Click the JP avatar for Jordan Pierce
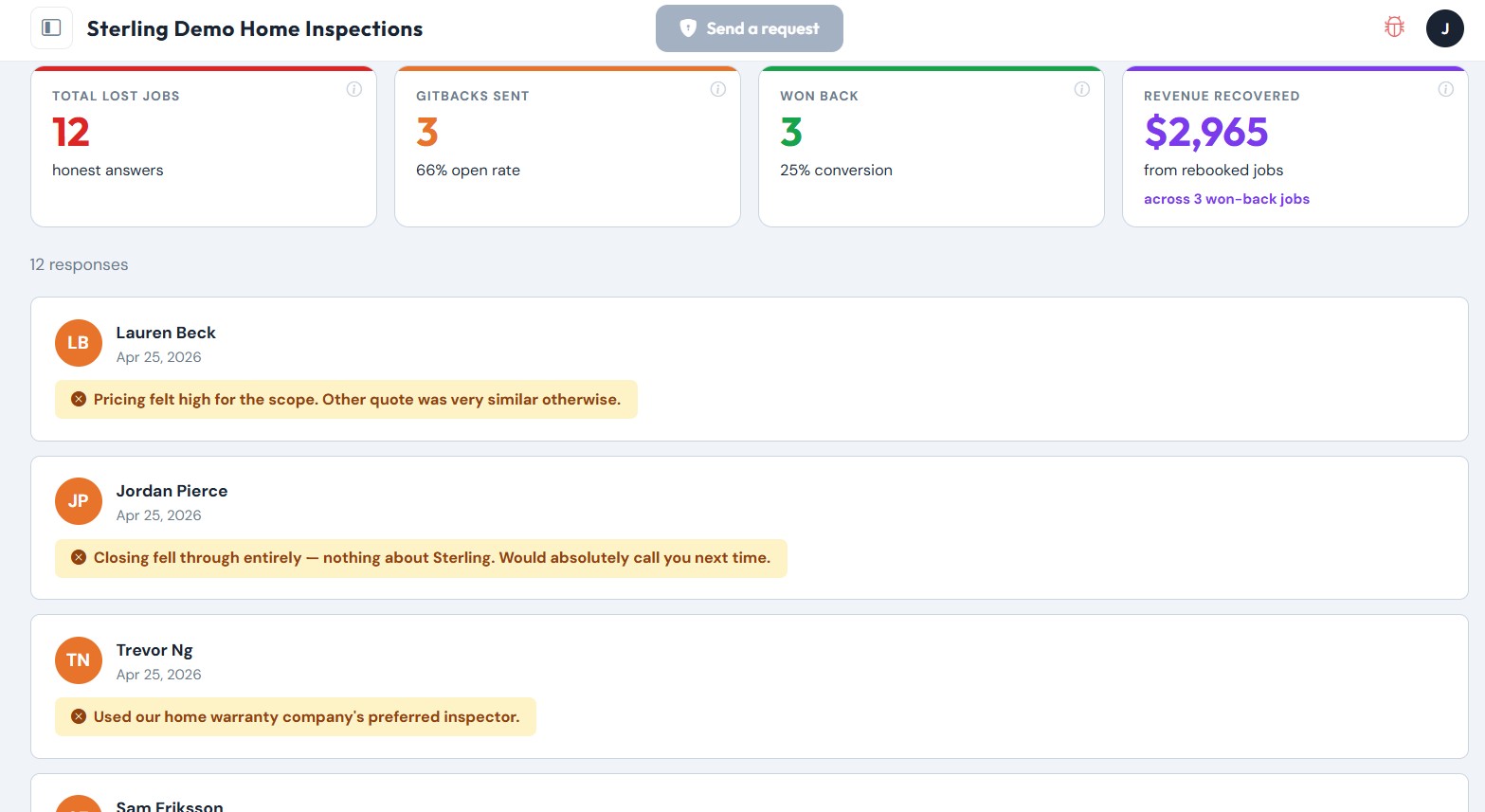 coord(79,501)
